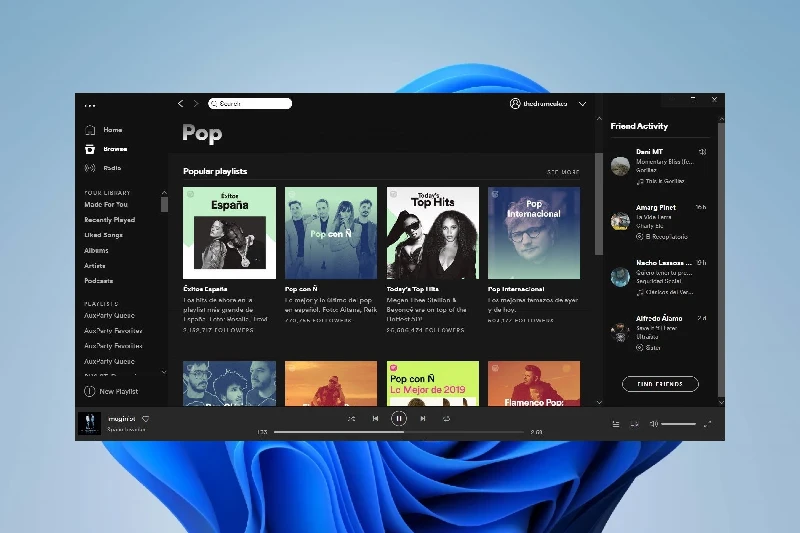Open the play queue icon
This screenshot has height=533, width=800.
[x=616, y=424]
